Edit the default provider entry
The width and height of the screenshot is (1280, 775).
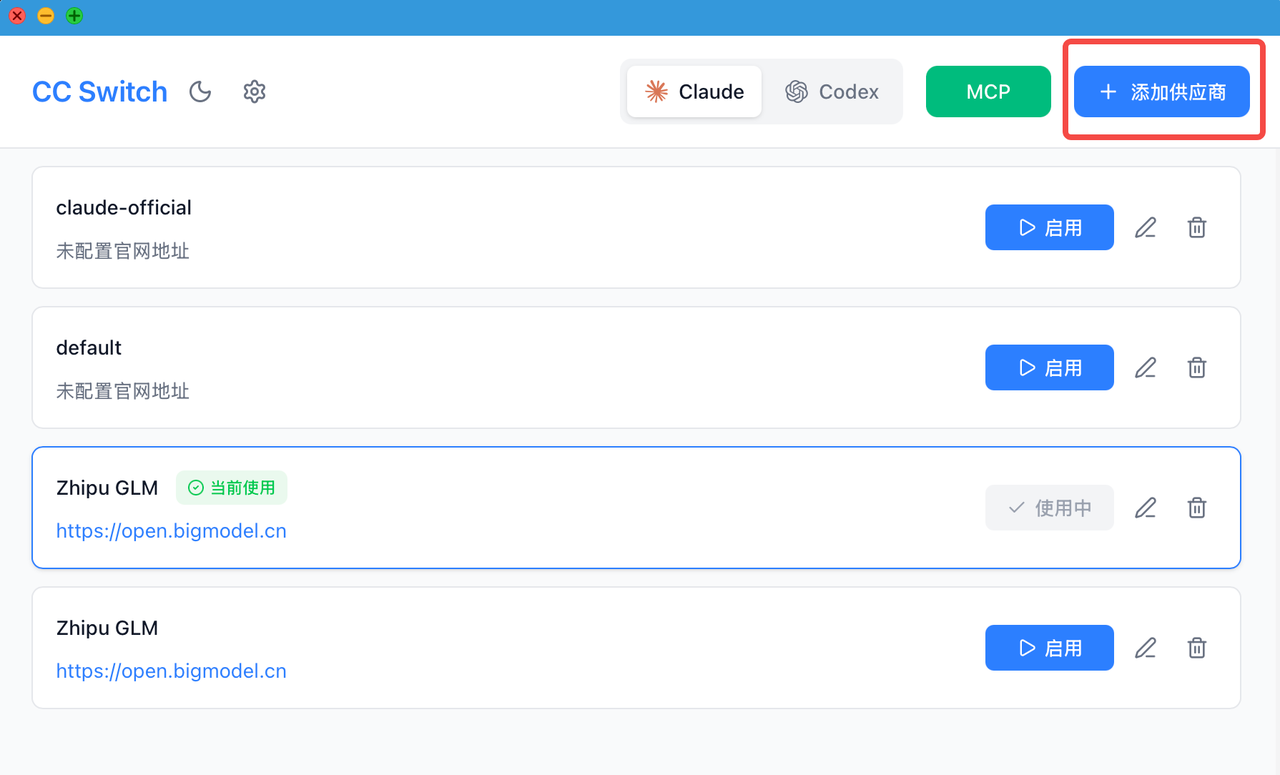(x=1145, y=368)
